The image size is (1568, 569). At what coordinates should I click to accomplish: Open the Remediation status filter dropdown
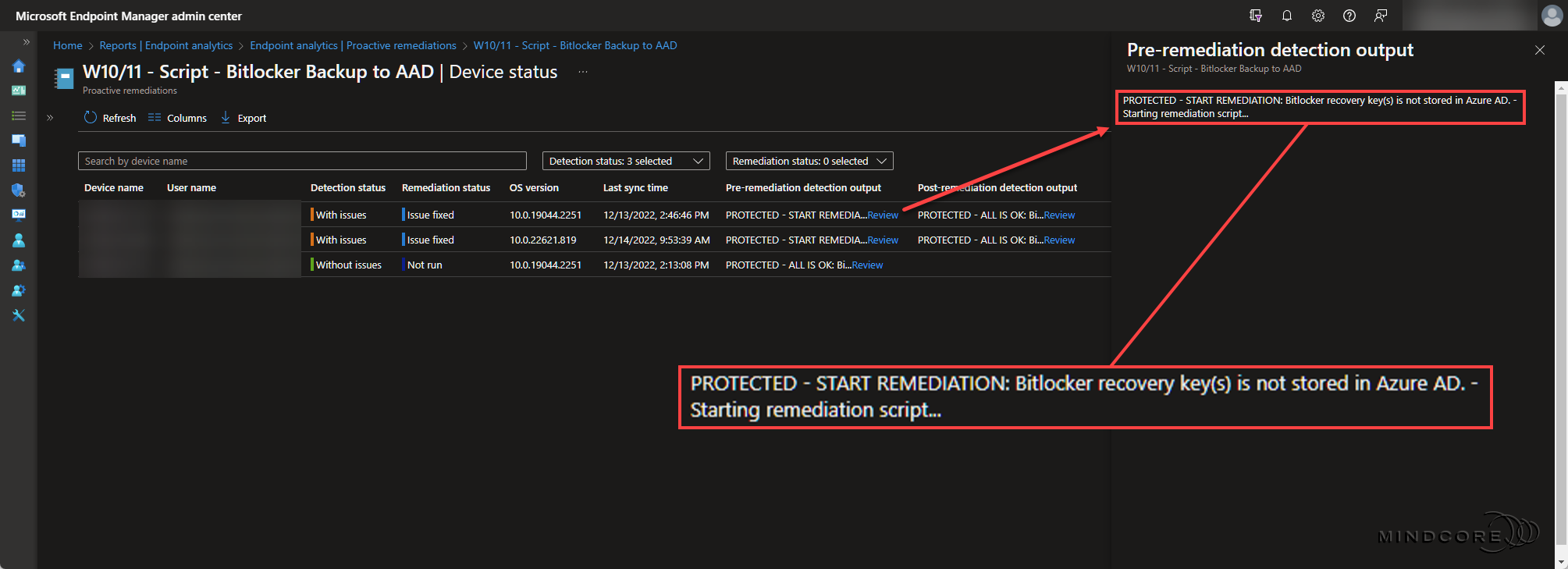tap(809, 161)
